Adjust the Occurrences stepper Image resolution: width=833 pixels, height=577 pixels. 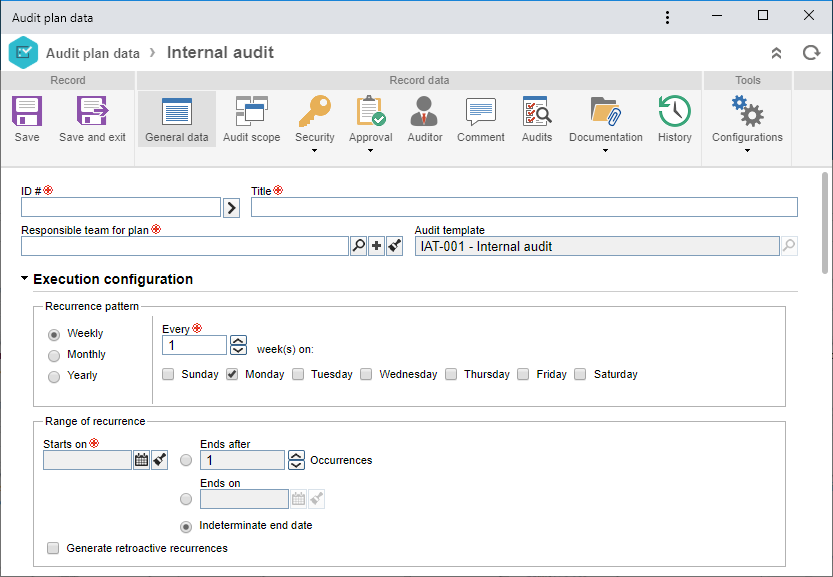(296, 460)
